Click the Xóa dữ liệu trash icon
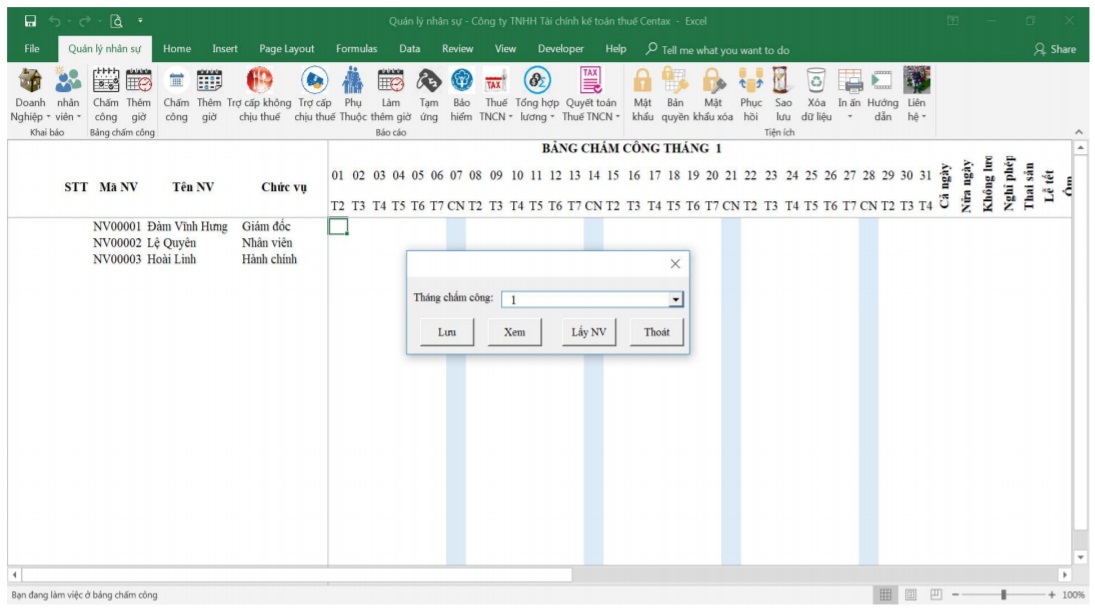The width and height of the screenshot is (1095, 612). [x=816, y=81]
